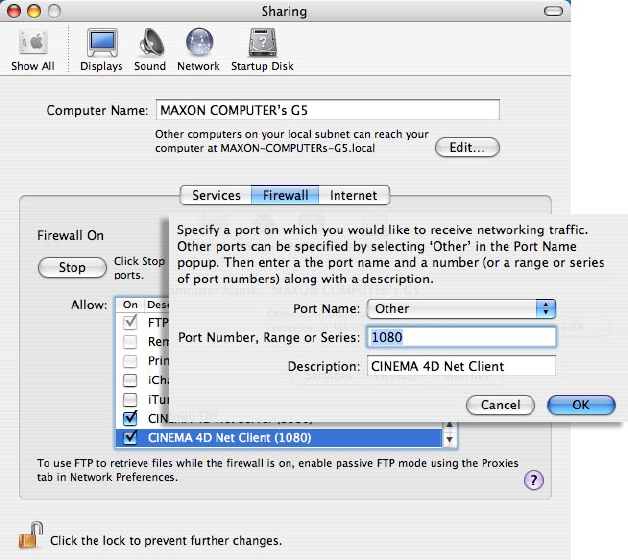Open the Displays preference pane

click(x=101, y=50)
